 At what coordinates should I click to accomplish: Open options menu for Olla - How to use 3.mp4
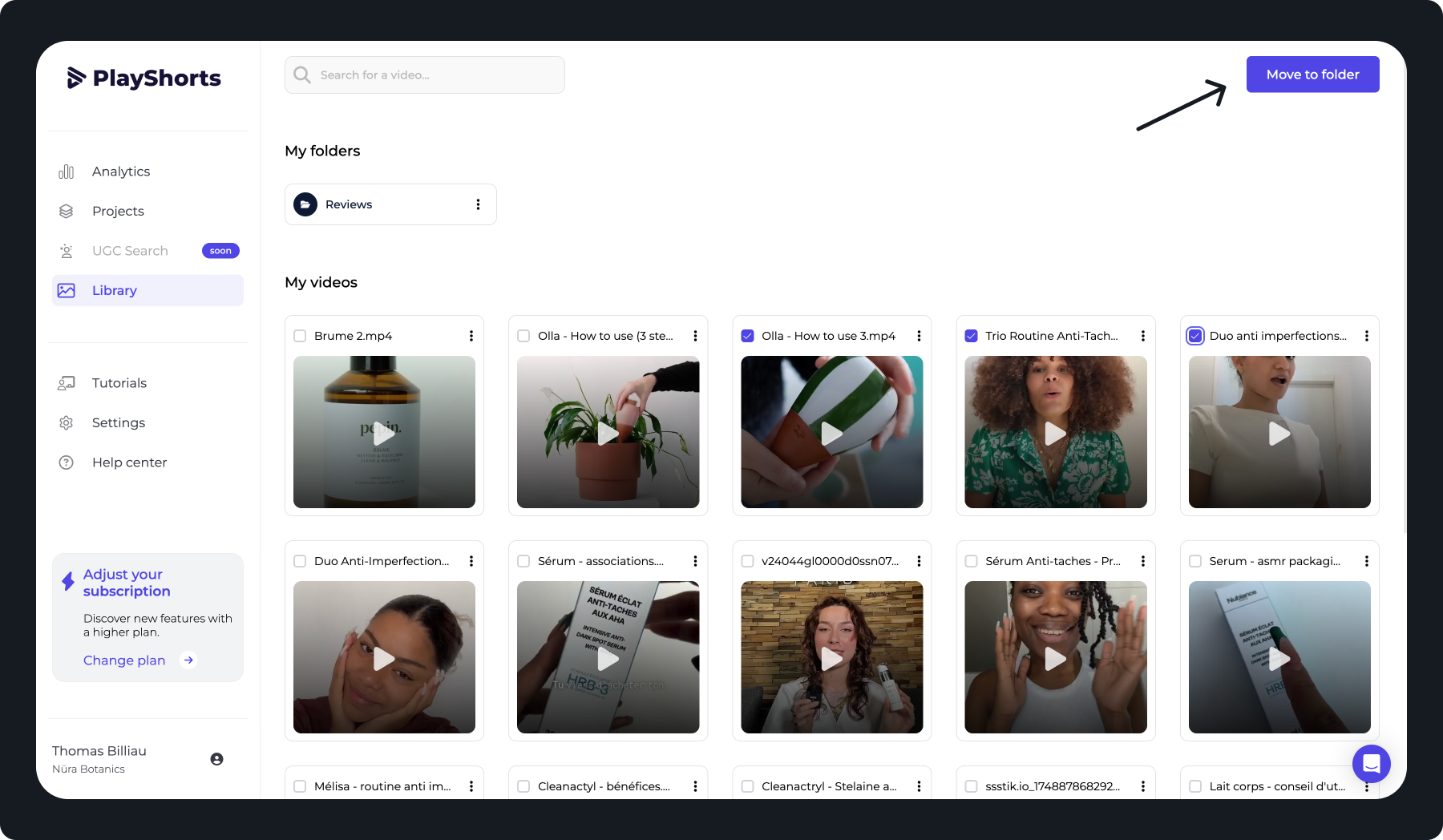click(x=919, y=336)
